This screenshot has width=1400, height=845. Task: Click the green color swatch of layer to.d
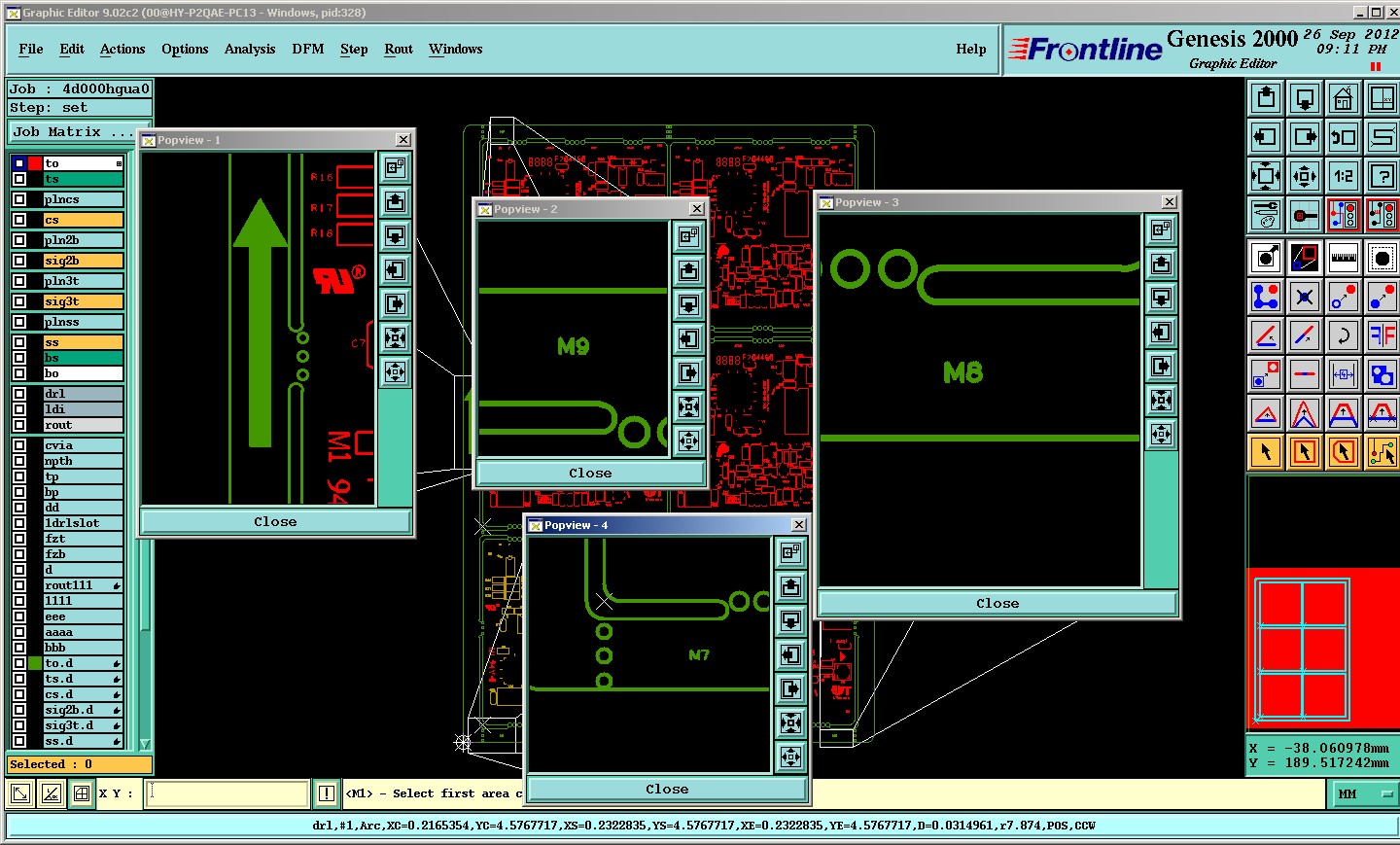[35, 663]
